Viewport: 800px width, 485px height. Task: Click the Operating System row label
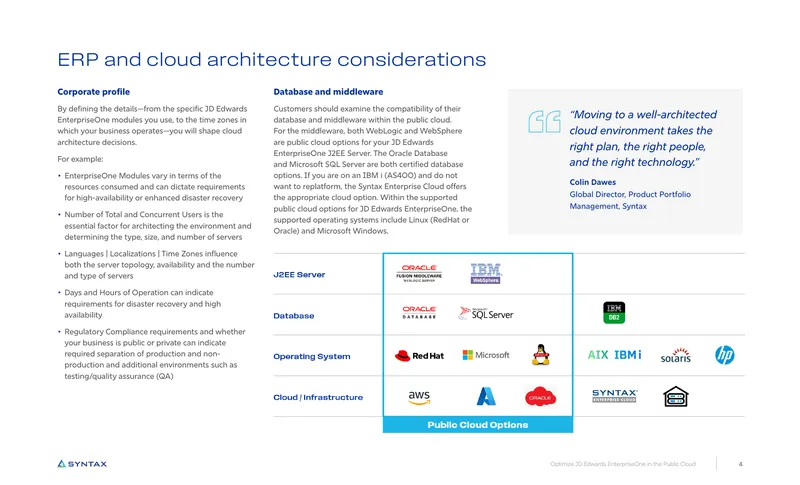[x=312, y=356]
